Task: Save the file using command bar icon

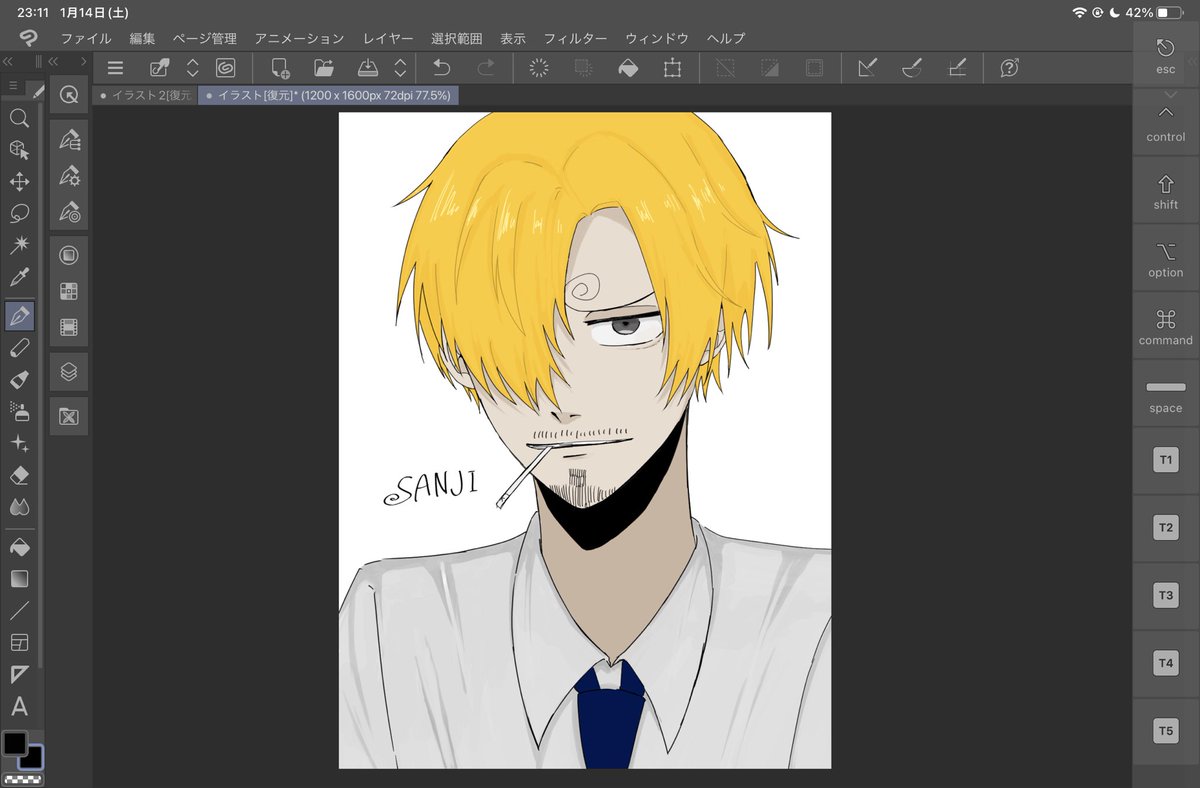Action: [x=368, y=68]
